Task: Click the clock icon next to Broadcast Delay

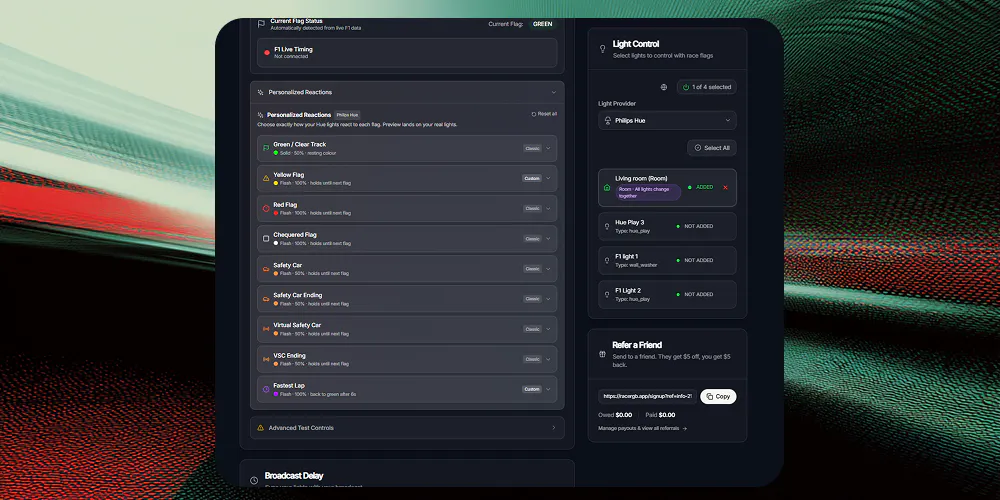Action: 254,480
